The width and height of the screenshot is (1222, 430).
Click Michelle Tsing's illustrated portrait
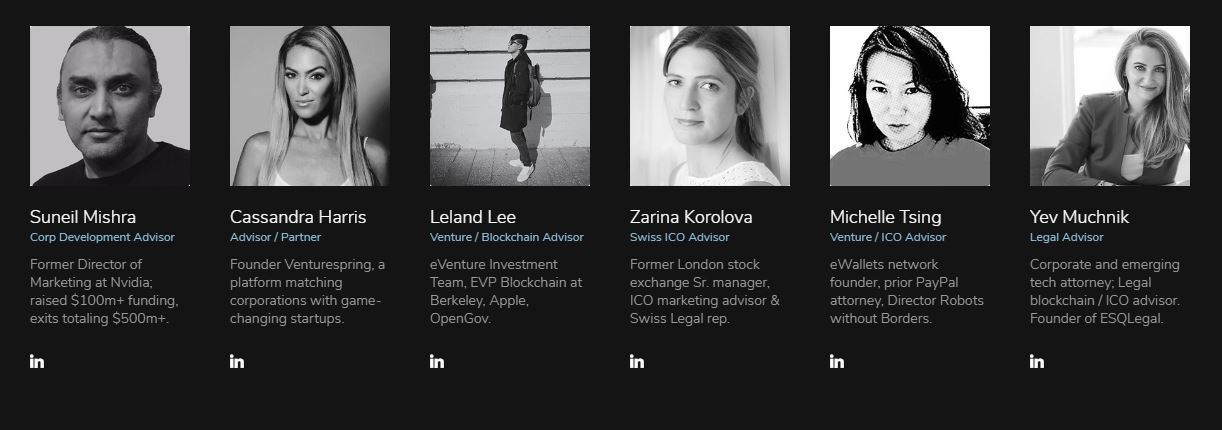910,106
